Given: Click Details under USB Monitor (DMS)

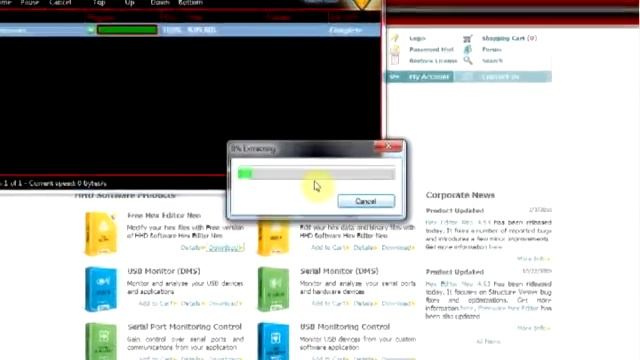Looking at the screenshot, I should [193, 304].
